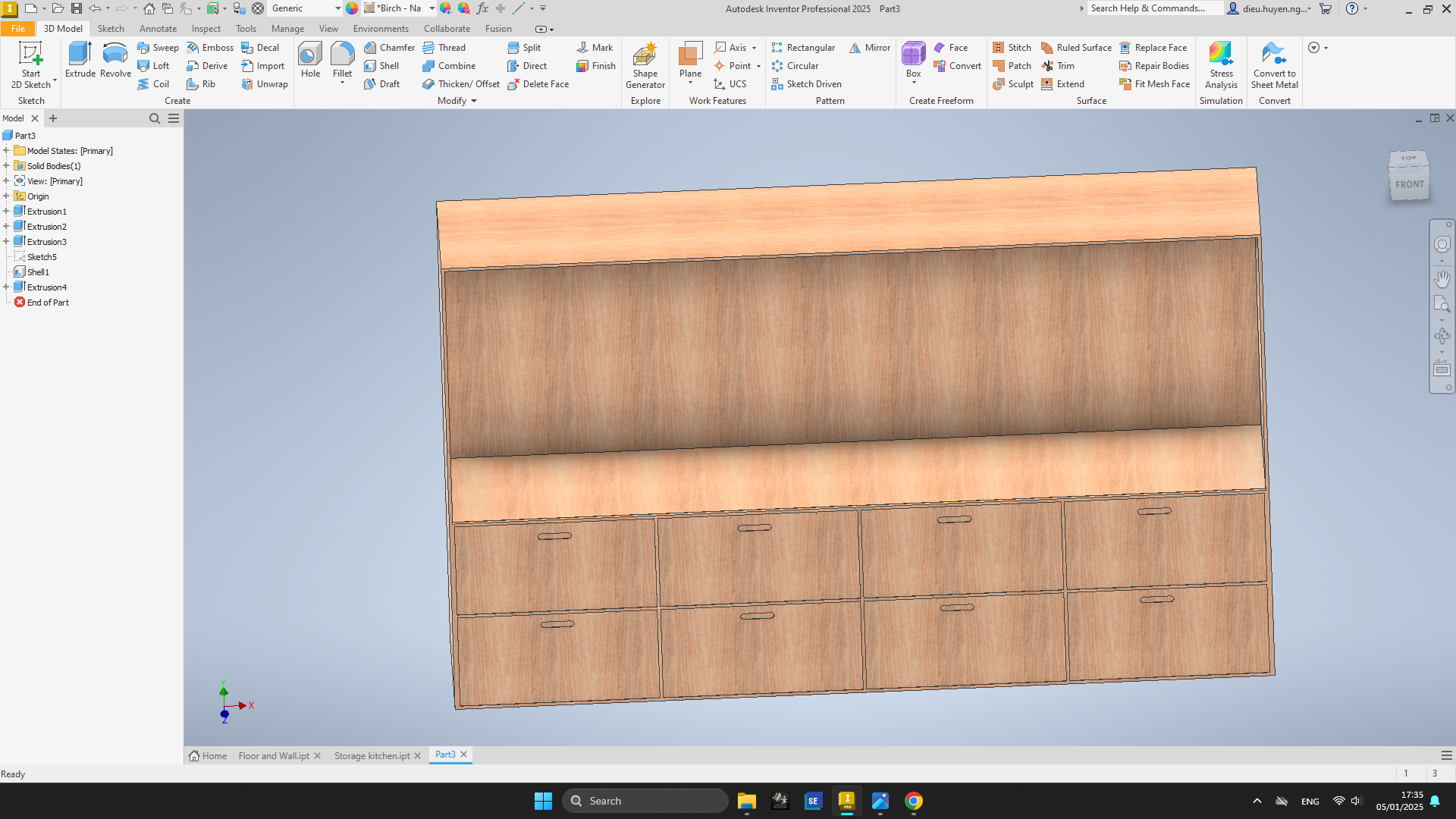Click the Search Help & Commands field
Image resolution: width=1456 pixels, height=819 pixels.
coord(1154,8)
